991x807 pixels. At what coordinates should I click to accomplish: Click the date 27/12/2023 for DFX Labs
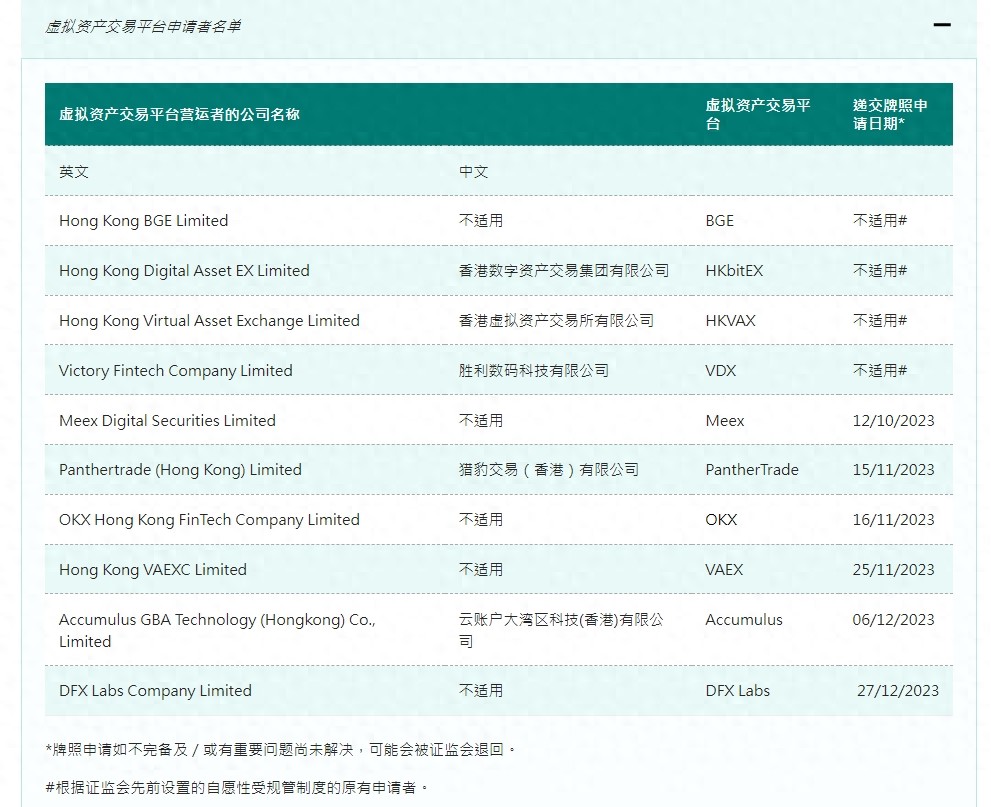click(886, 690)
